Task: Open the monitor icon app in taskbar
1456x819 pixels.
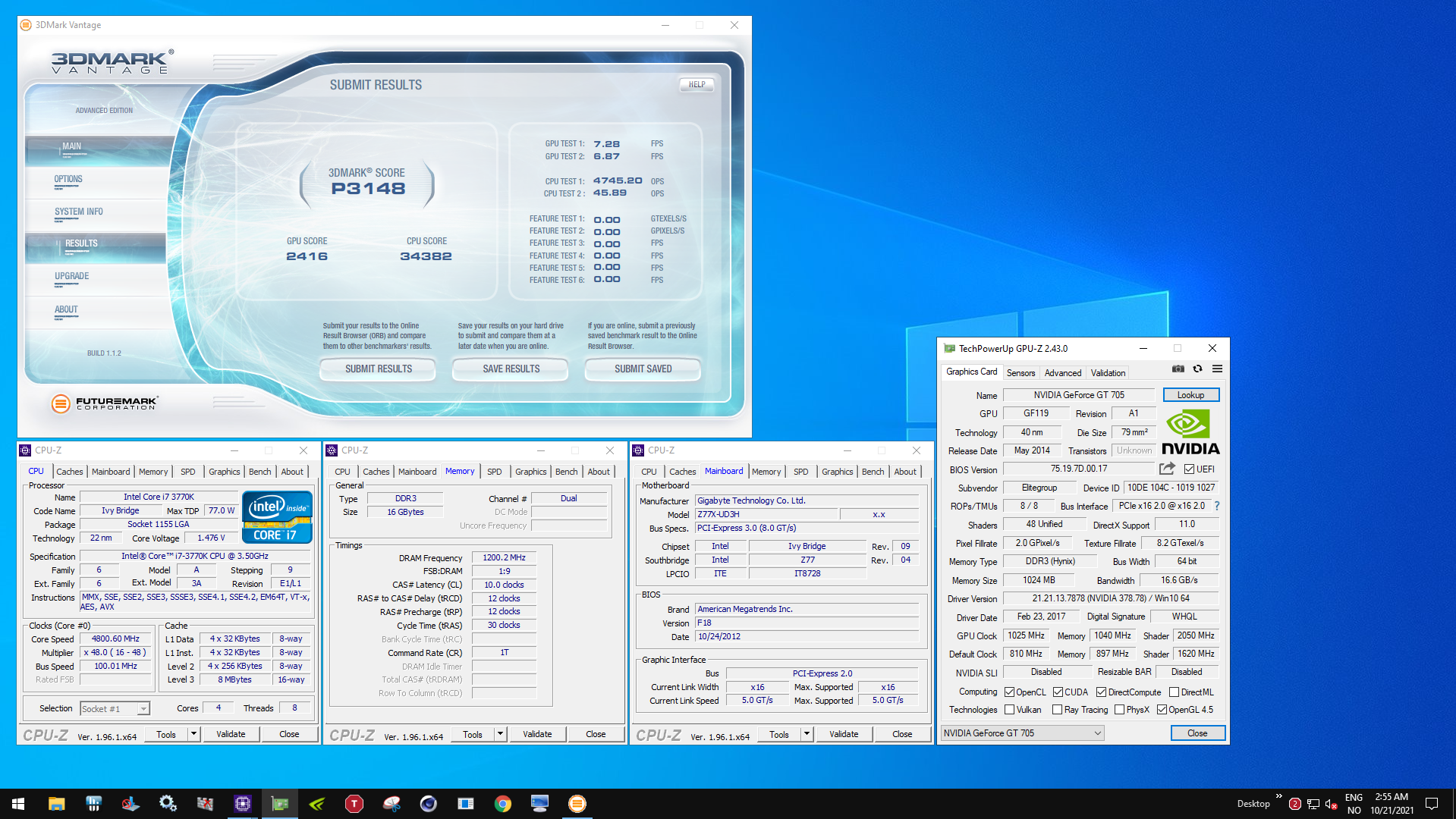Action: [x=539, y=804]
